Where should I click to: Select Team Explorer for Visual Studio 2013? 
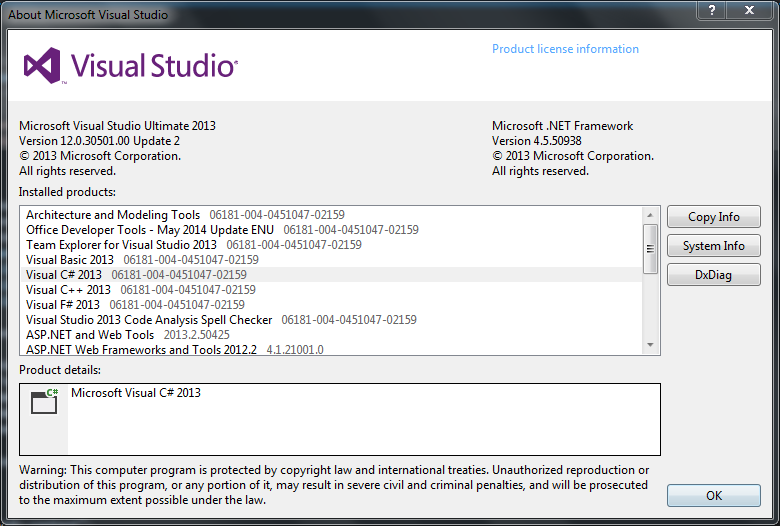[331, 245]
